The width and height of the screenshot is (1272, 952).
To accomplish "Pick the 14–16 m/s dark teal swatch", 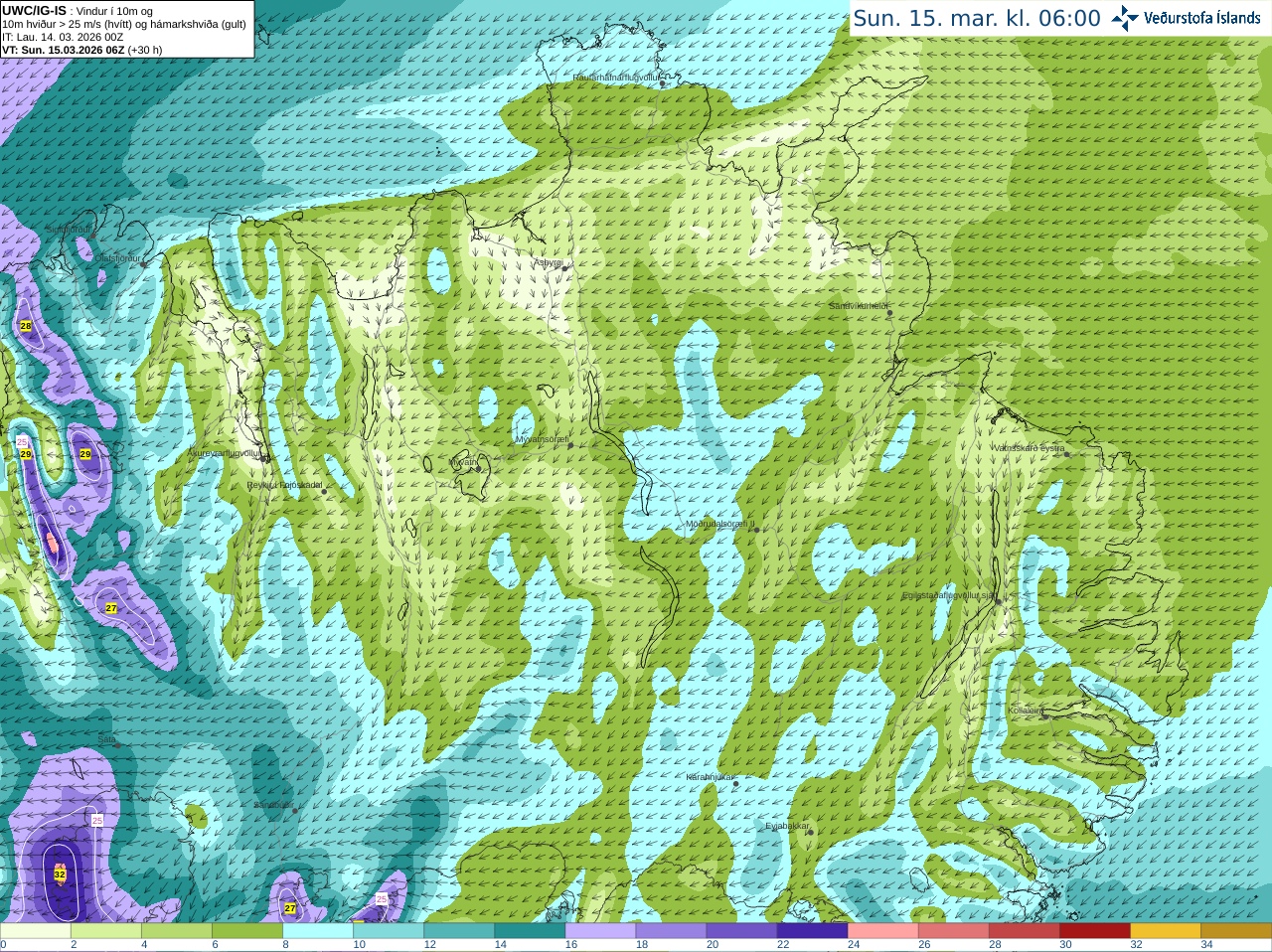I will tap(530, 931).
